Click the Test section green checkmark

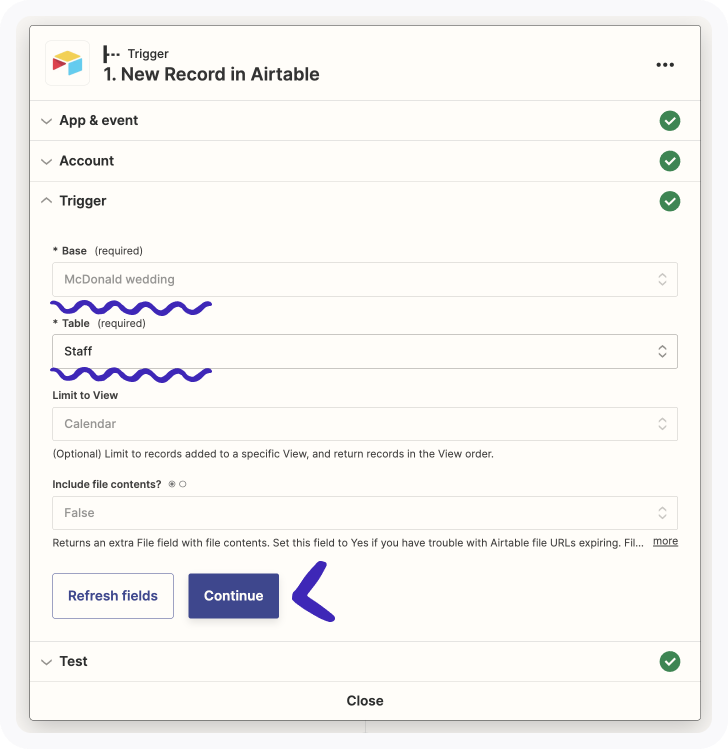pos(669,661)
